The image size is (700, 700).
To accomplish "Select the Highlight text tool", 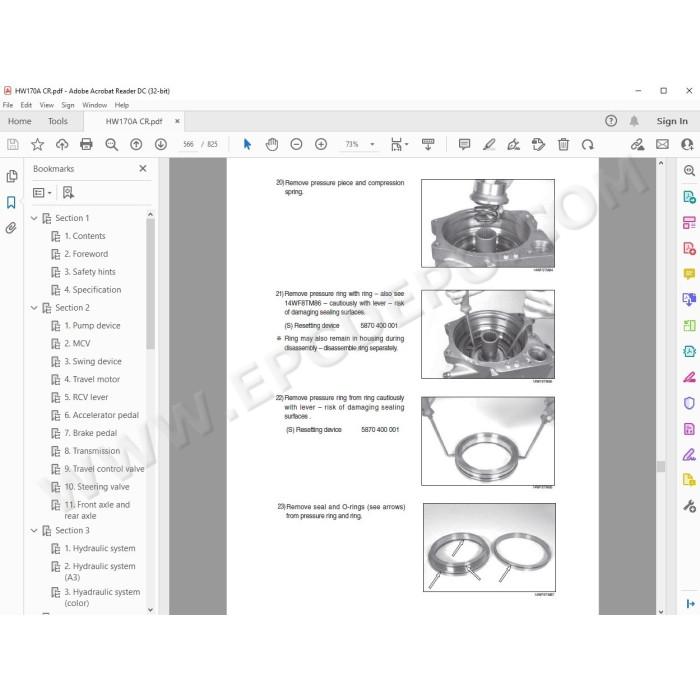I will [489, 144].
